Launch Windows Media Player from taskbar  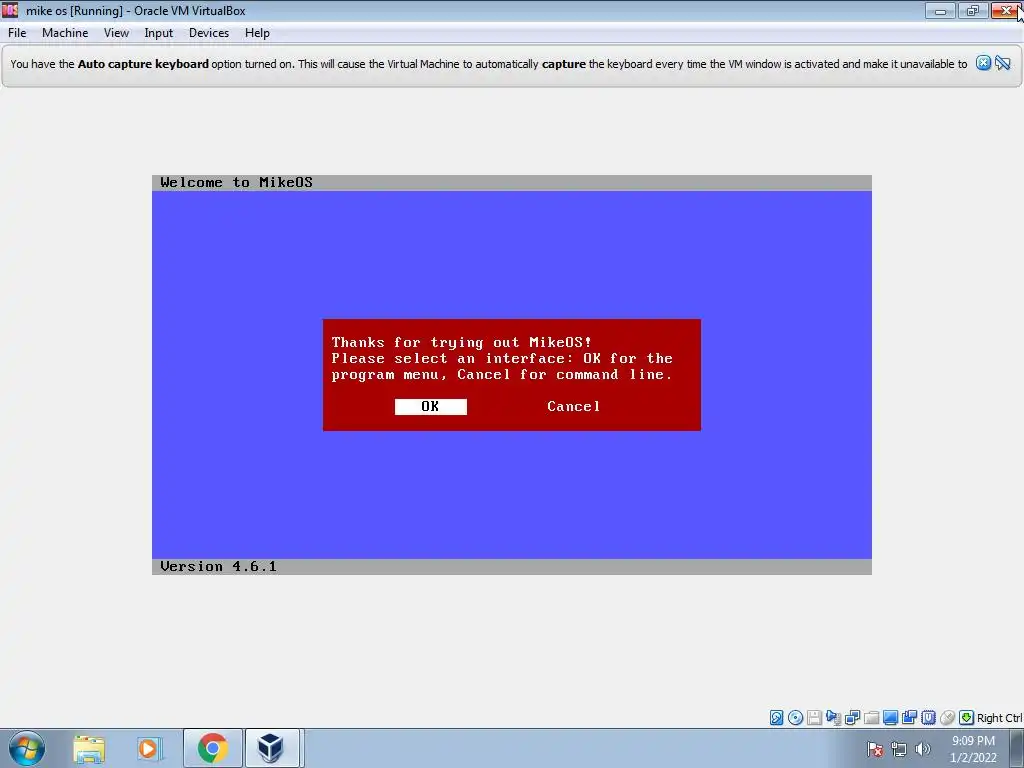(x=148, y=748)
